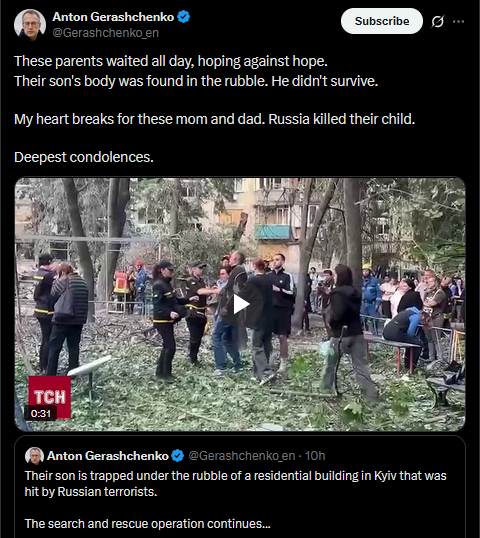Click the quoted post author name

tap(107, 456)
